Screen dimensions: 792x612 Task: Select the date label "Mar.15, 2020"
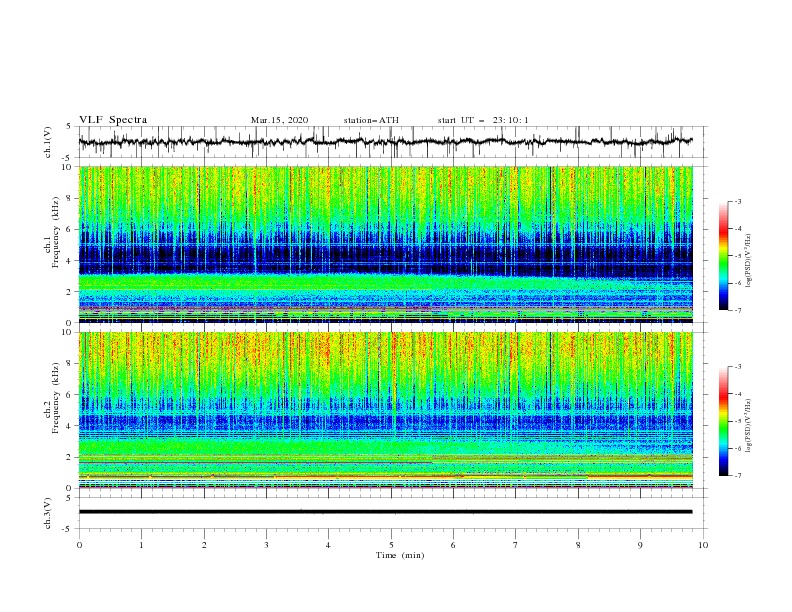click(279, 120)
